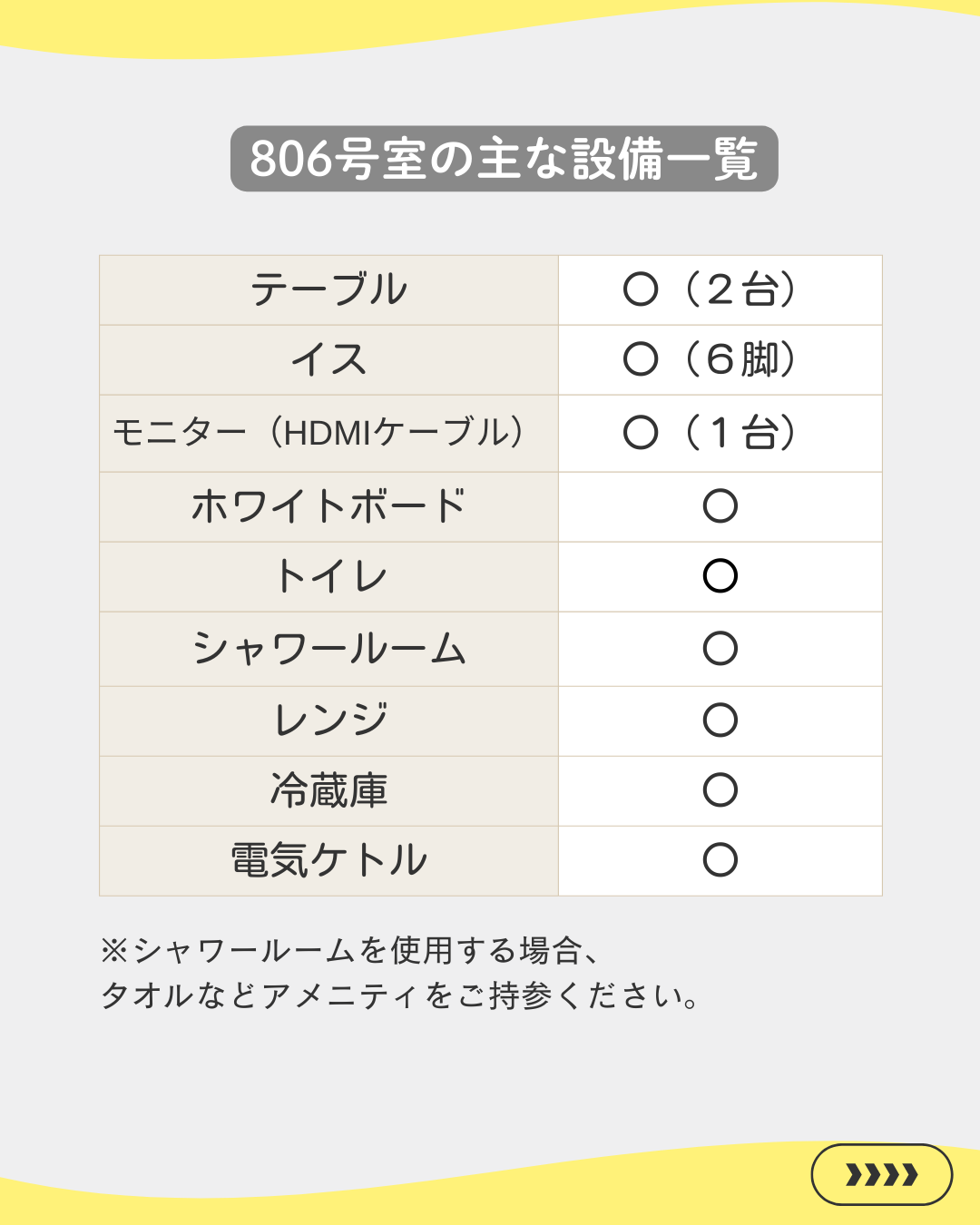Click the circle mark next to ホワイトボード
The height and width of the screenshot is (1225, 980).
(x=720, y=506)
